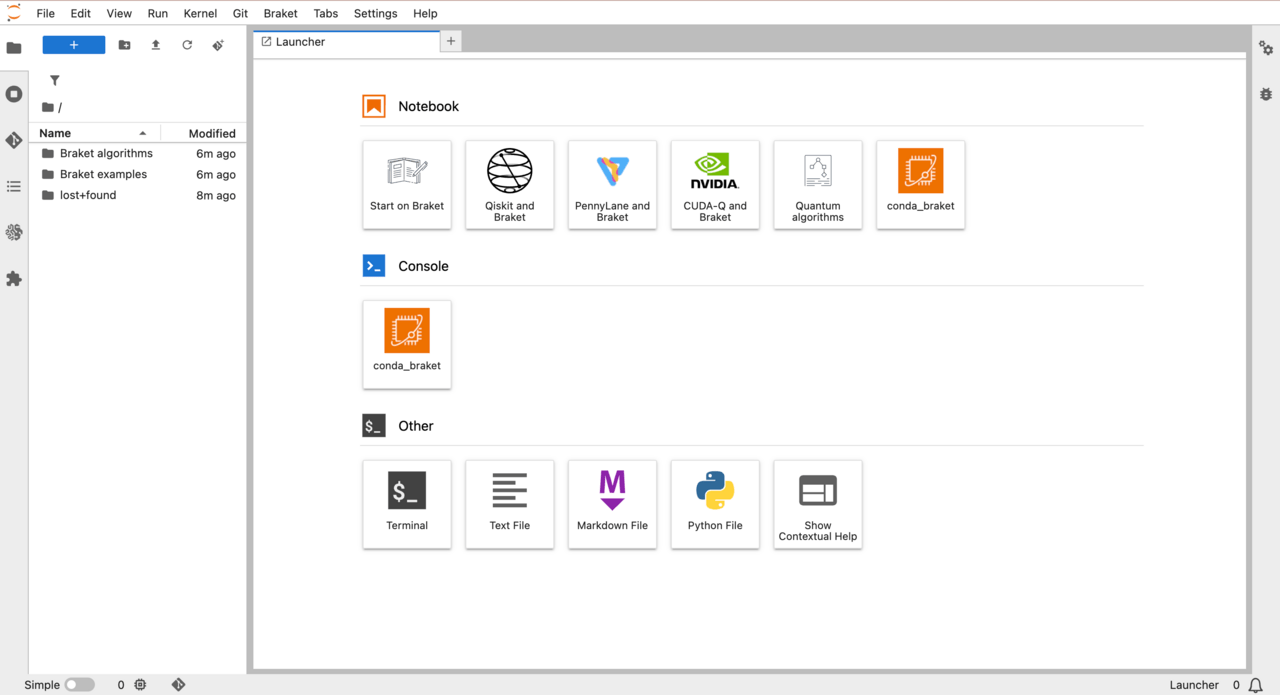
Task: Open the debugger bug icon
Action: pos(1266,94)
